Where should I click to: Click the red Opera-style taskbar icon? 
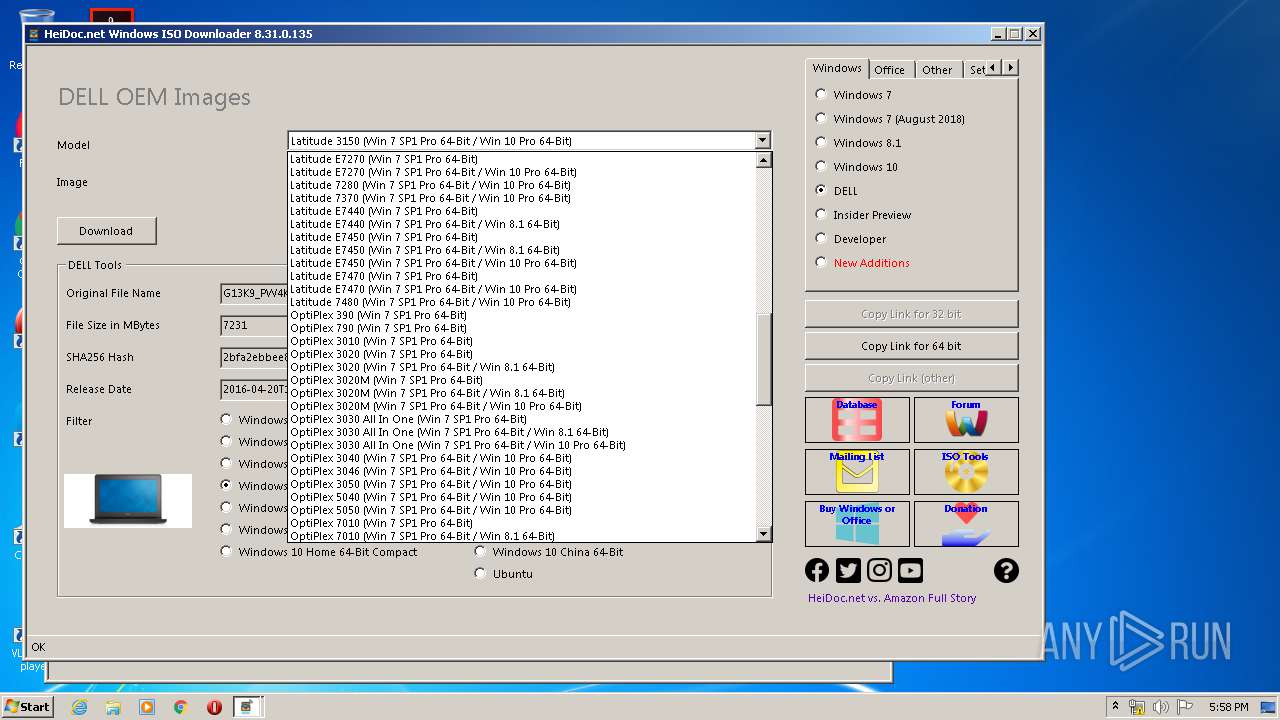(214, 707)
